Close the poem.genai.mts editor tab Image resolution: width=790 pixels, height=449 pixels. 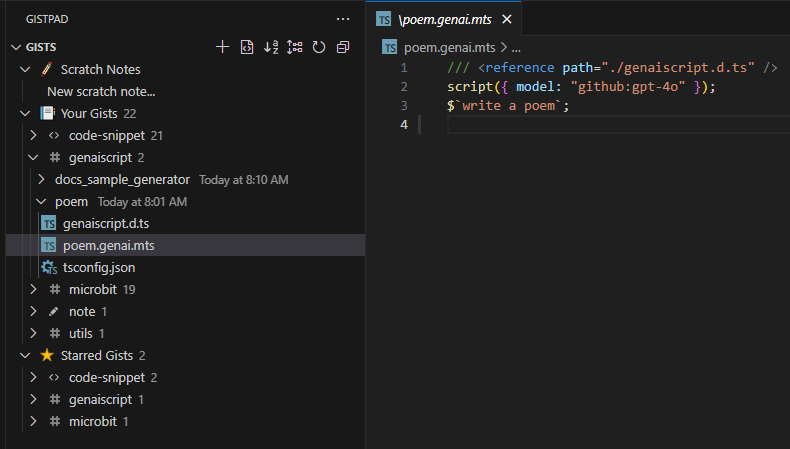506,19
